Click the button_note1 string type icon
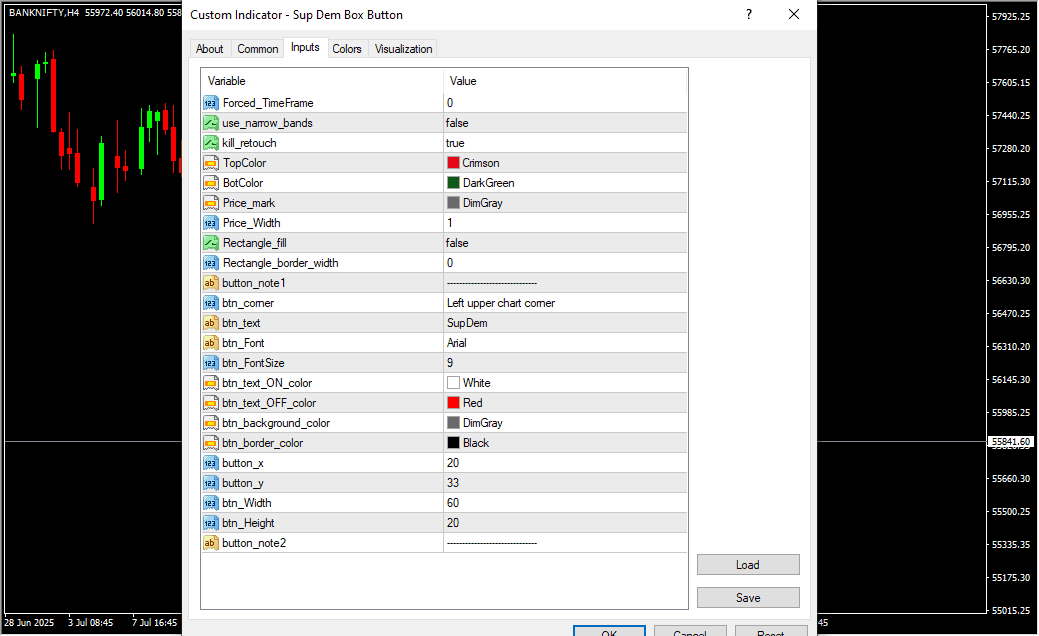1039x636 pixels. (x=211, y=283)
